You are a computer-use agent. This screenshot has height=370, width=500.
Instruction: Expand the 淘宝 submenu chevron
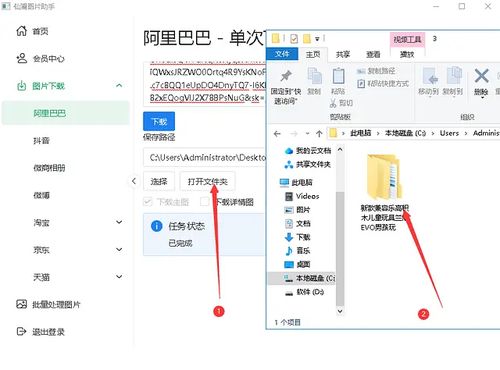(x=119, y=222)
